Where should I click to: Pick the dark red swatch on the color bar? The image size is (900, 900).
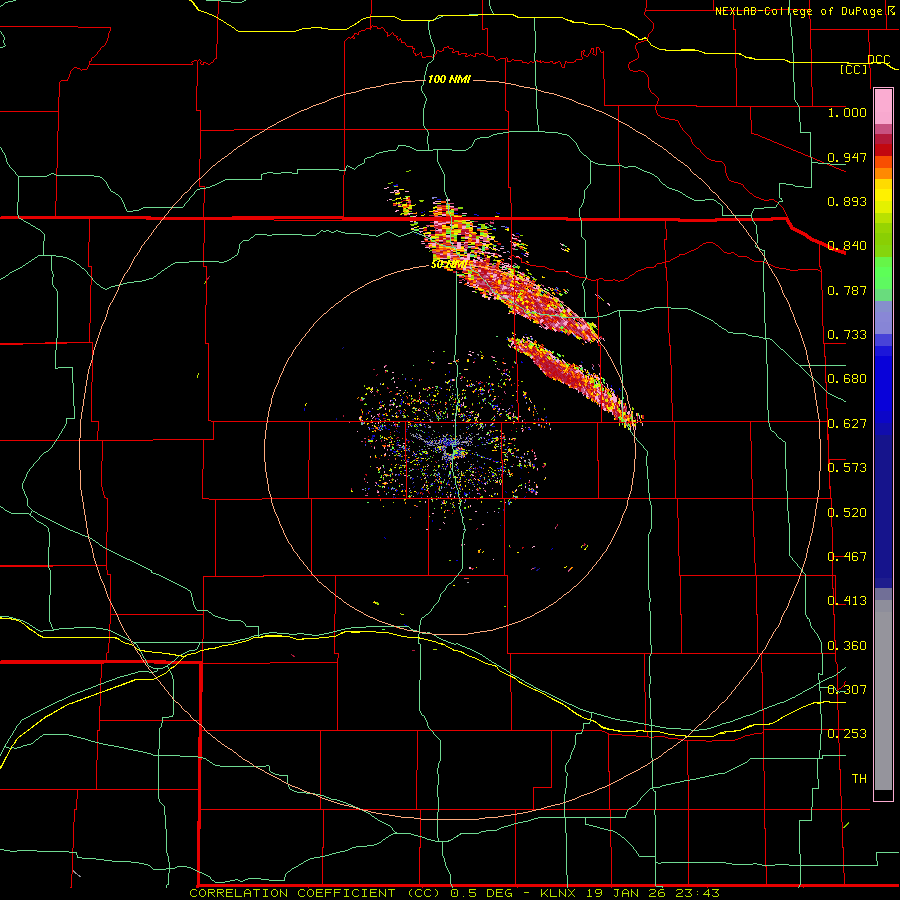point(883,150)
